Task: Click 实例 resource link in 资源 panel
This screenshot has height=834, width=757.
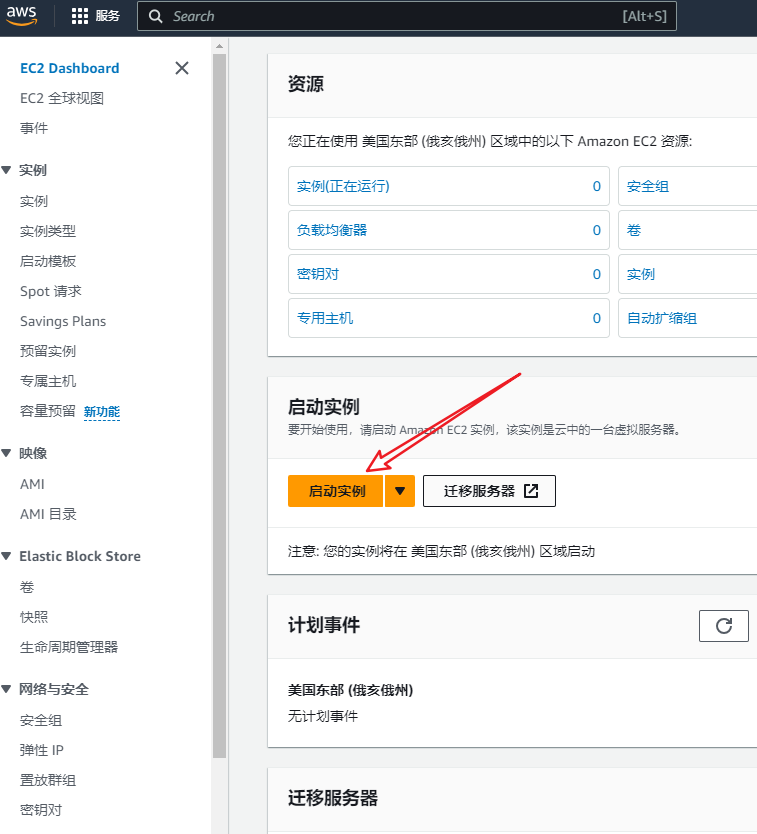Action: [641, 274]
